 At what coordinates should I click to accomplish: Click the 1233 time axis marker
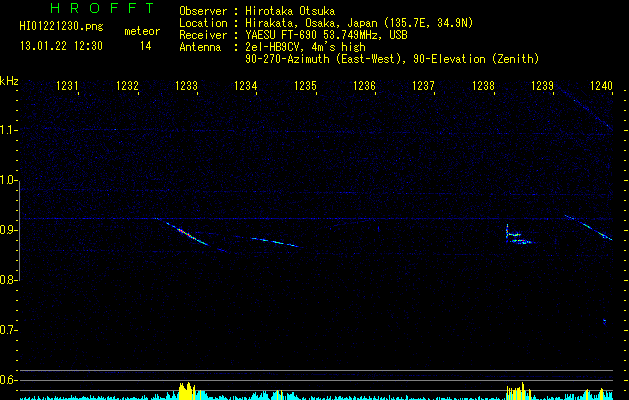(186, 86)
